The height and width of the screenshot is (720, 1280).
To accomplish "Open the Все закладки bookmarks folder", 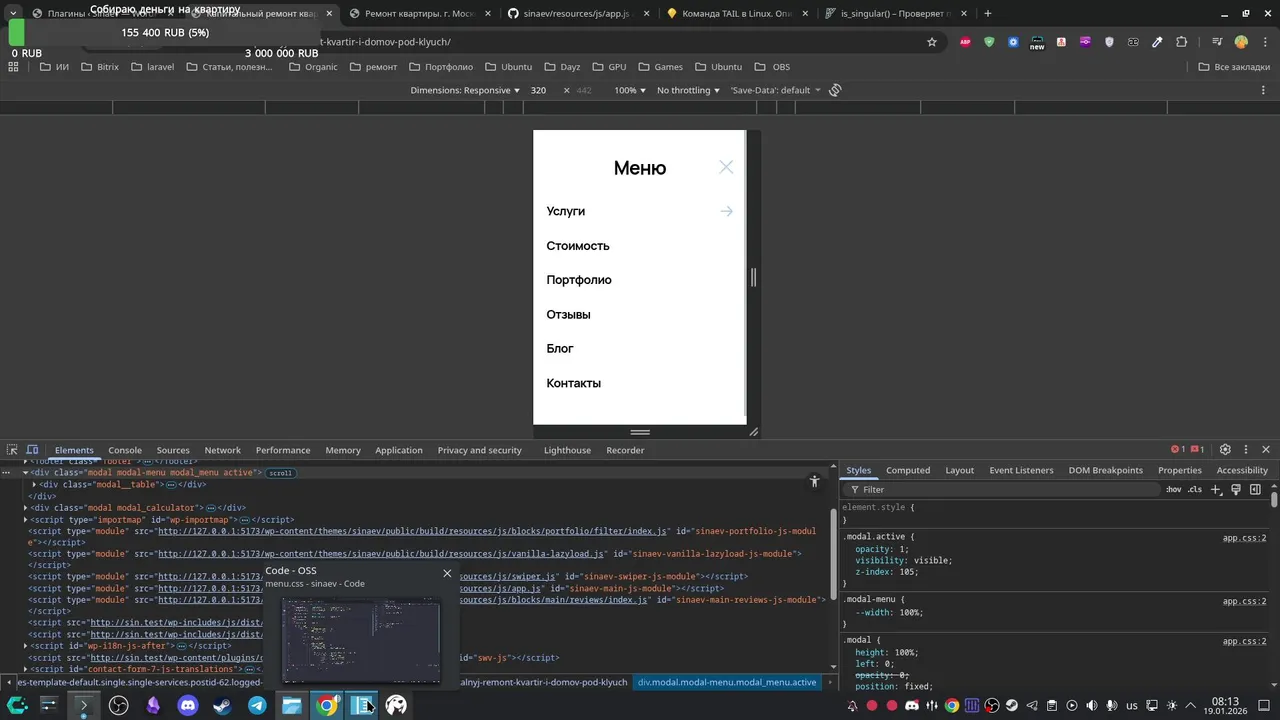I will (1234, 67).
